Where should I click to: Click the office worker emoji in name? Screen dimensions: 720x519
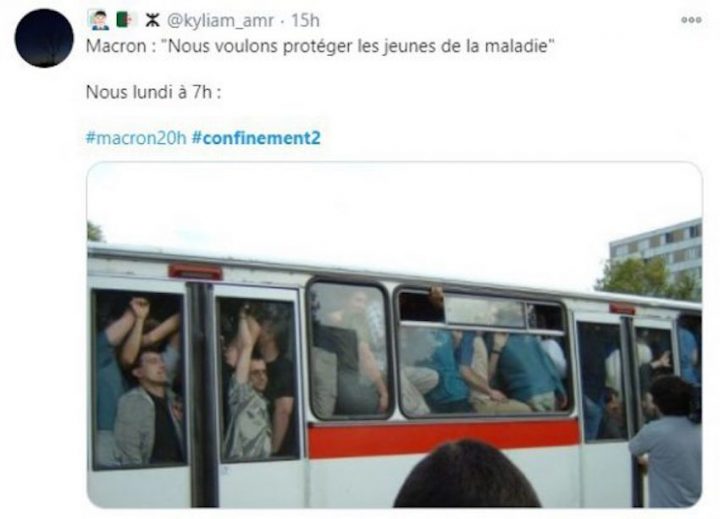[100, 21]
